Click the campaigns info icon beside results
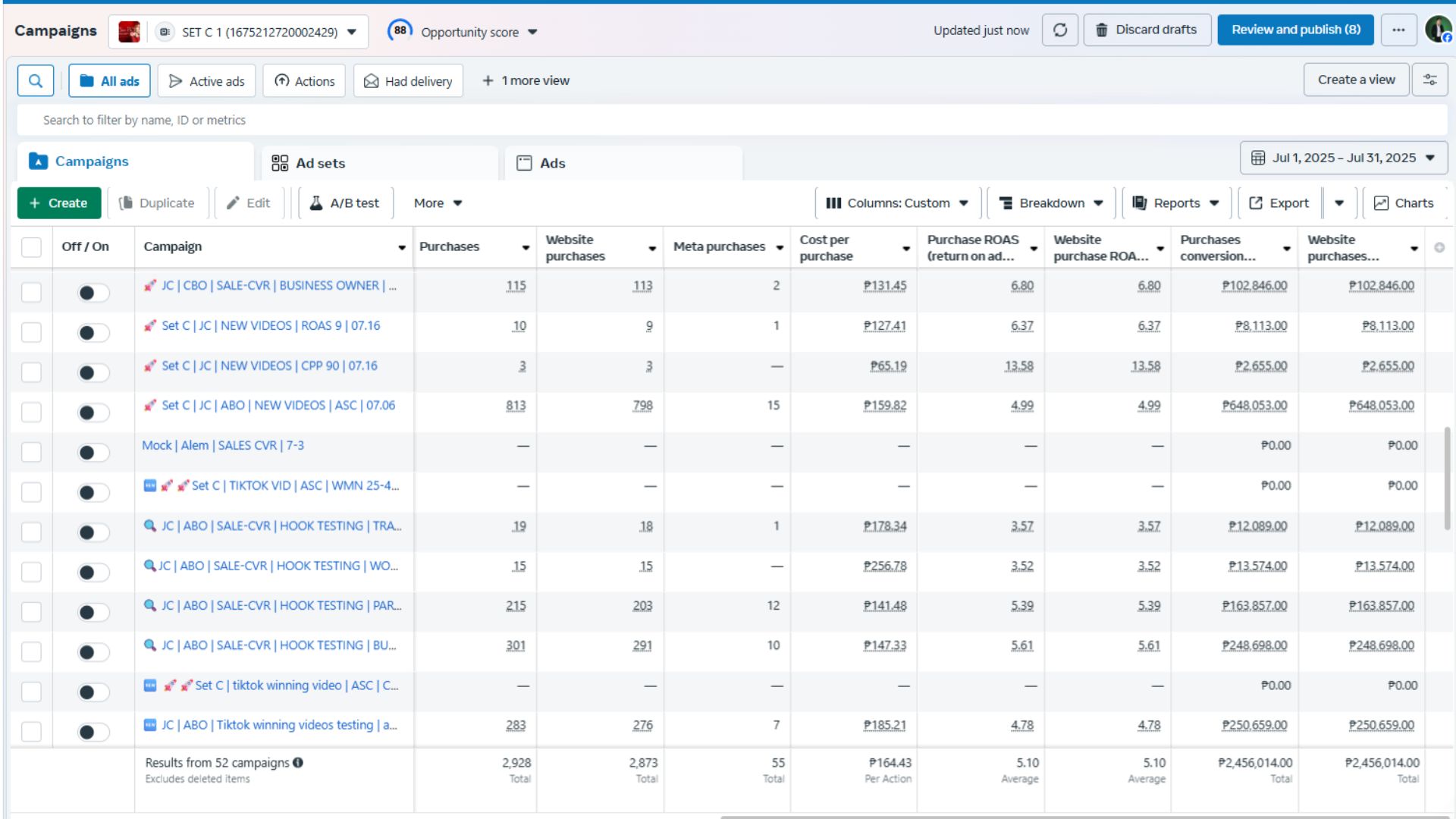Screen dimensions: 1456x819 (x=298, y=763)
